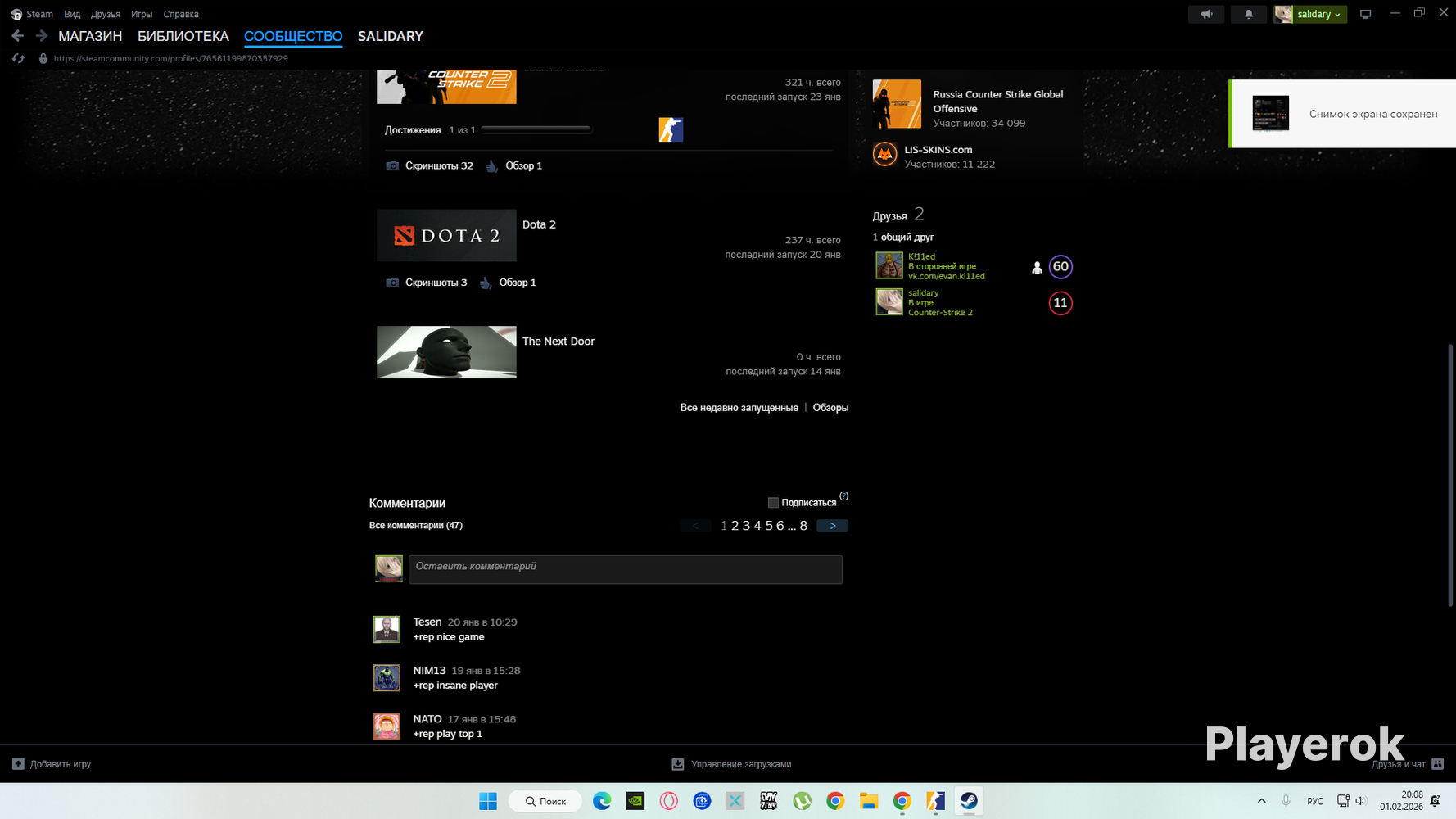Click the page vertical scrollbar
This screenshot has height=819, width=1456.
pos(1449,475)
